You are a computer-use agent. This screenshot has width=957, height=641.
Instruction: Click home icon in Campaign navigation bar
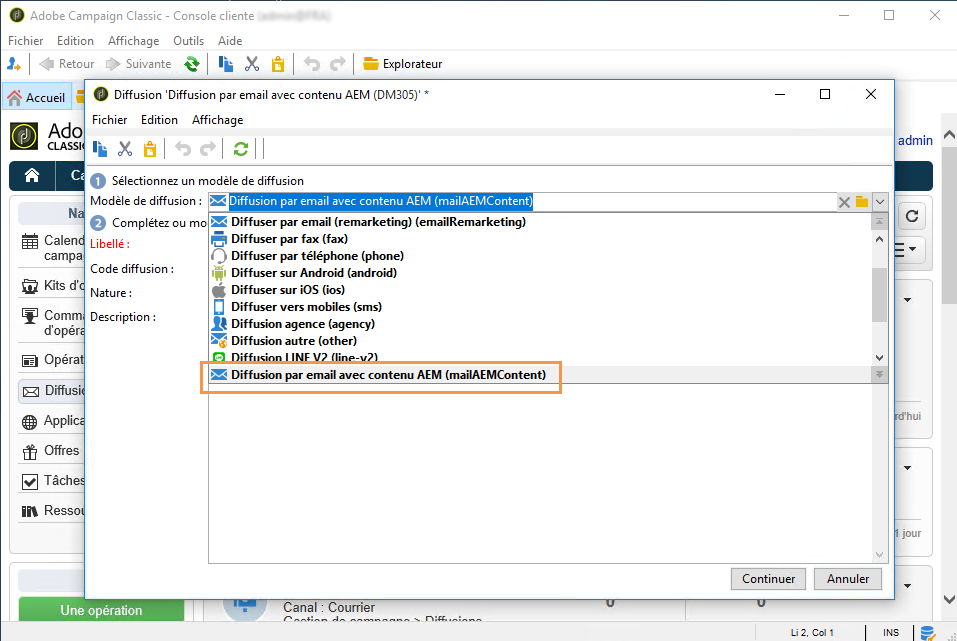[x=32, y=176]
